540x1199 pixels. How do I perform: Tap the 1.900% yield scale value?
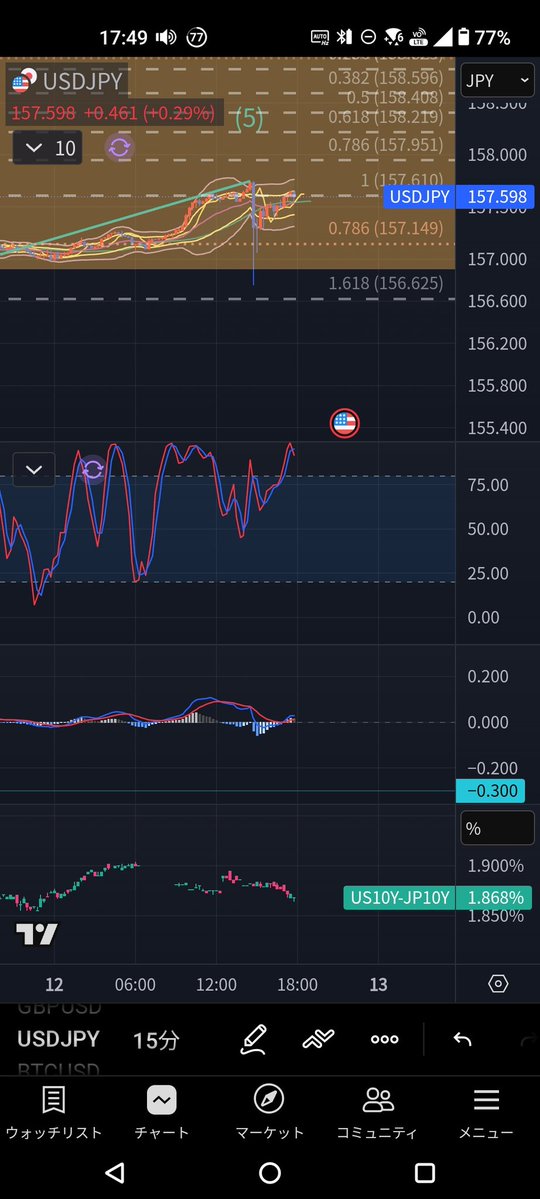click(x=496, y=866)
